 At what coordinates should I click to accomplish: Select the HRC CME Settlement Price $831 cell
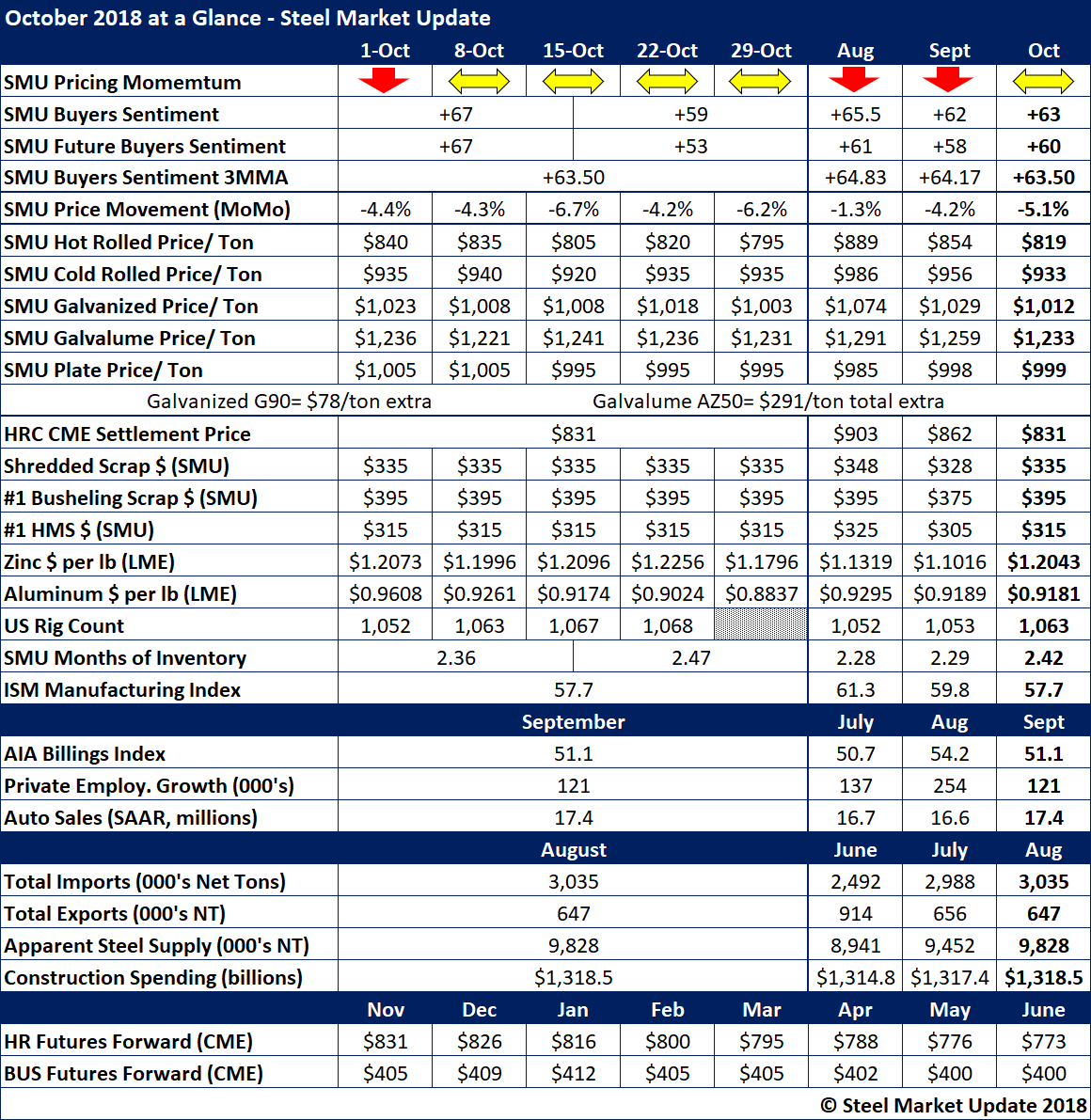pos(573,434)
